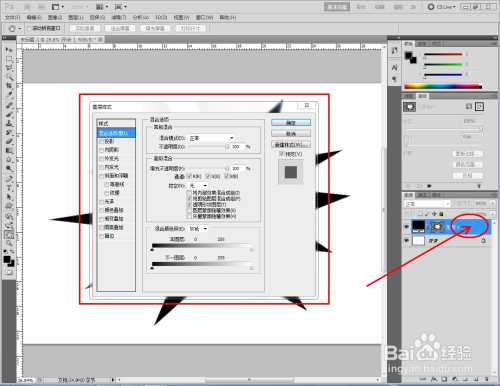Open the Blend If (混合颜色带) channel dropdown

pos(198,229)
